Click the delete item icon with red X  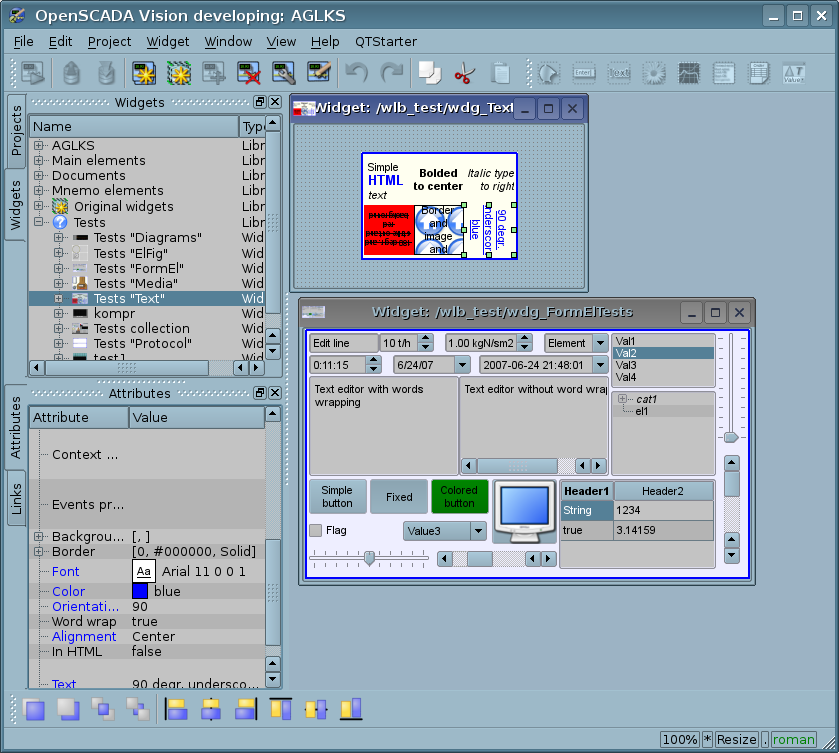pyautogui.click(x=249, y=73)
